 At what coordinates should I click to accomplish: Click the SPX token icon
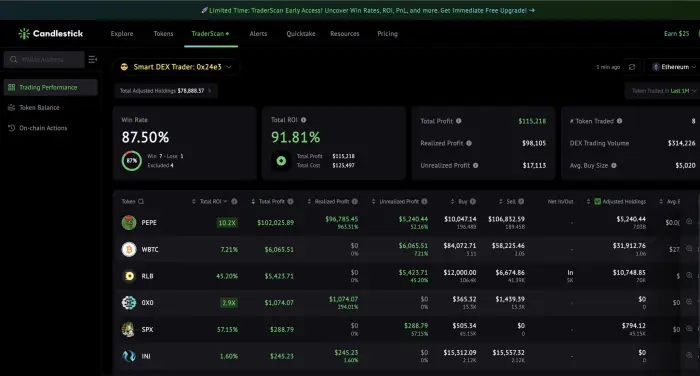pos(129,330)
